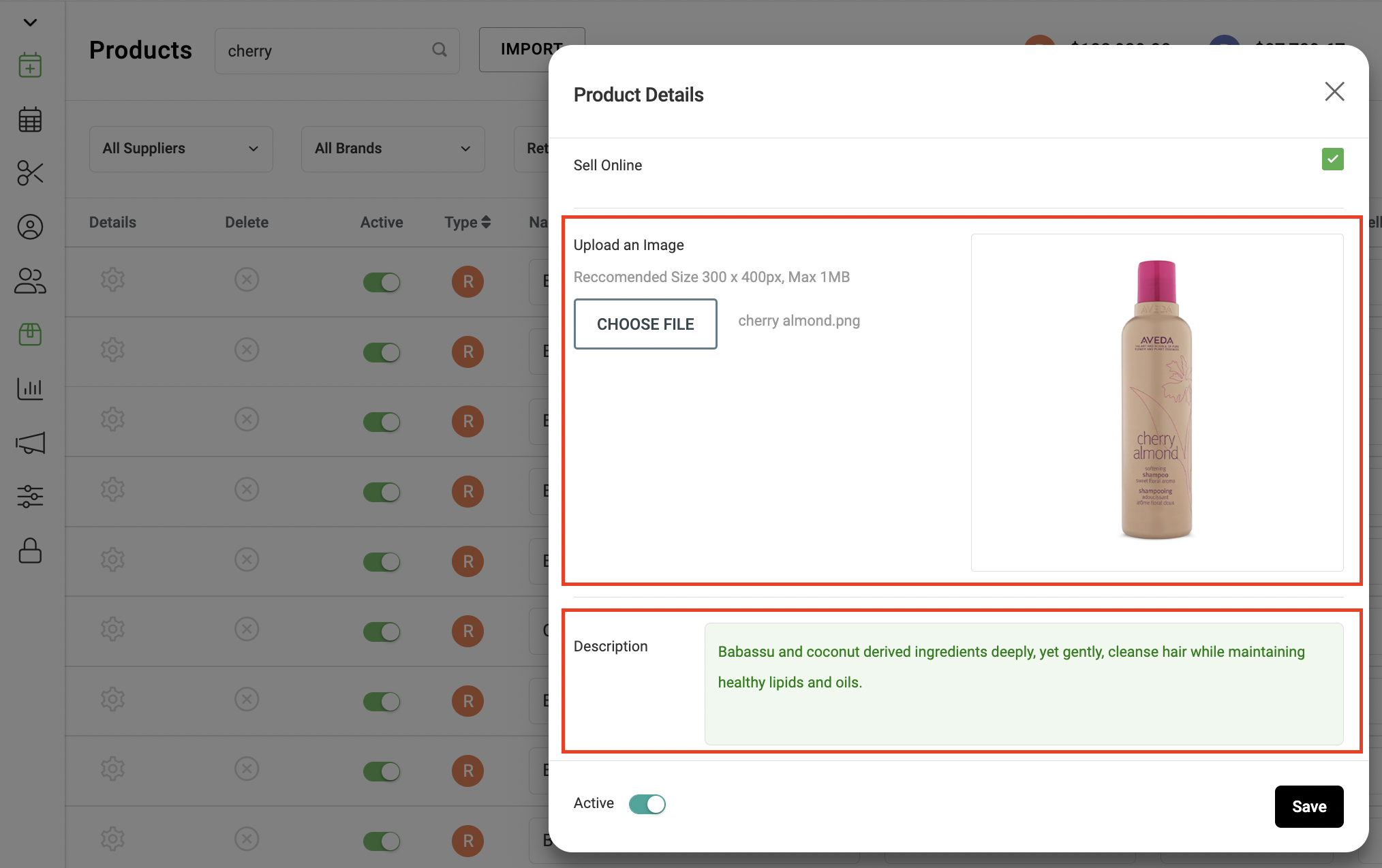Expand the All Brands dropdown

393,149
